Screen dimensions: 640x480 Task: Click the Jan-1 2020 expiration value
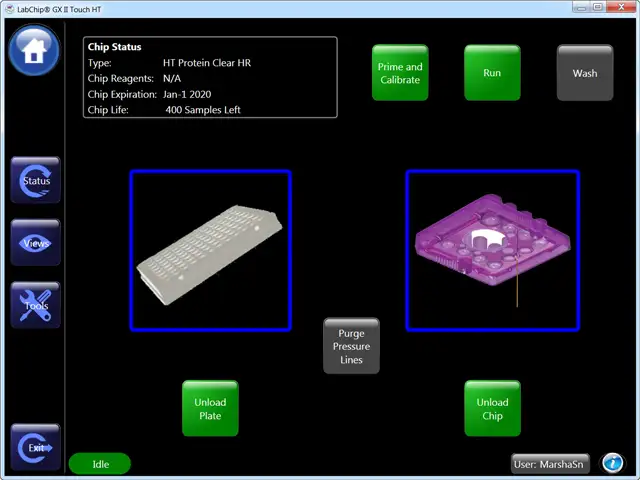[x=187, y=94]
